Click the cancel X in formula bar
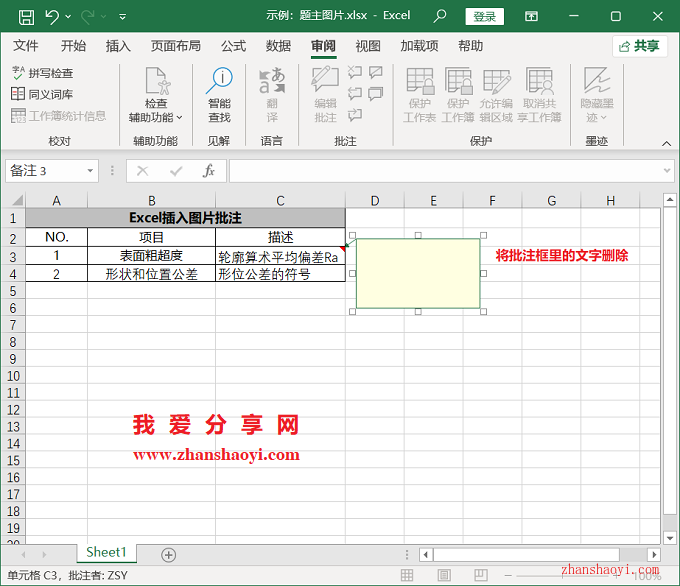 click(x=143, y=171)
